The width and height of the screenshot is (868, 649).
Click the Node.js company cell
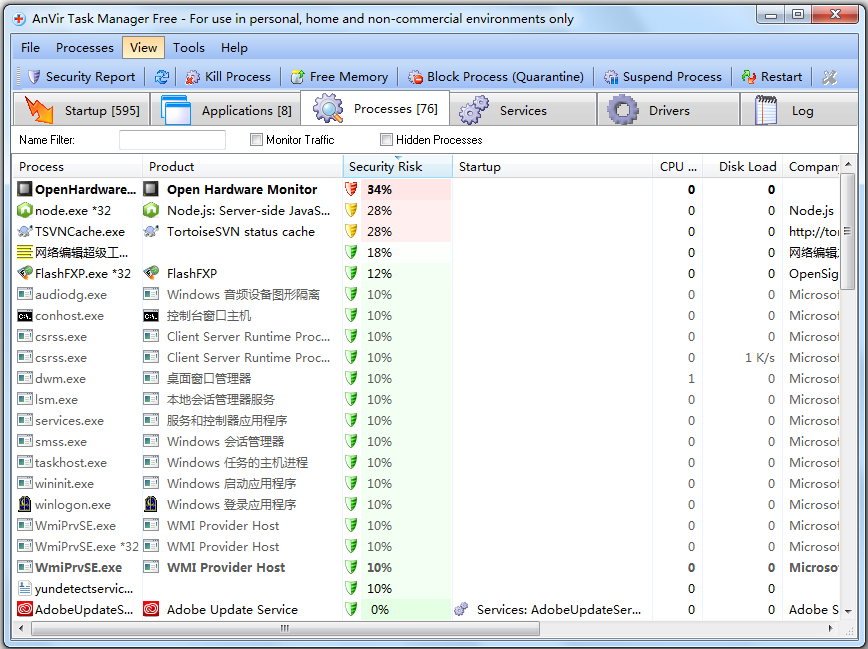click(811, 210)
